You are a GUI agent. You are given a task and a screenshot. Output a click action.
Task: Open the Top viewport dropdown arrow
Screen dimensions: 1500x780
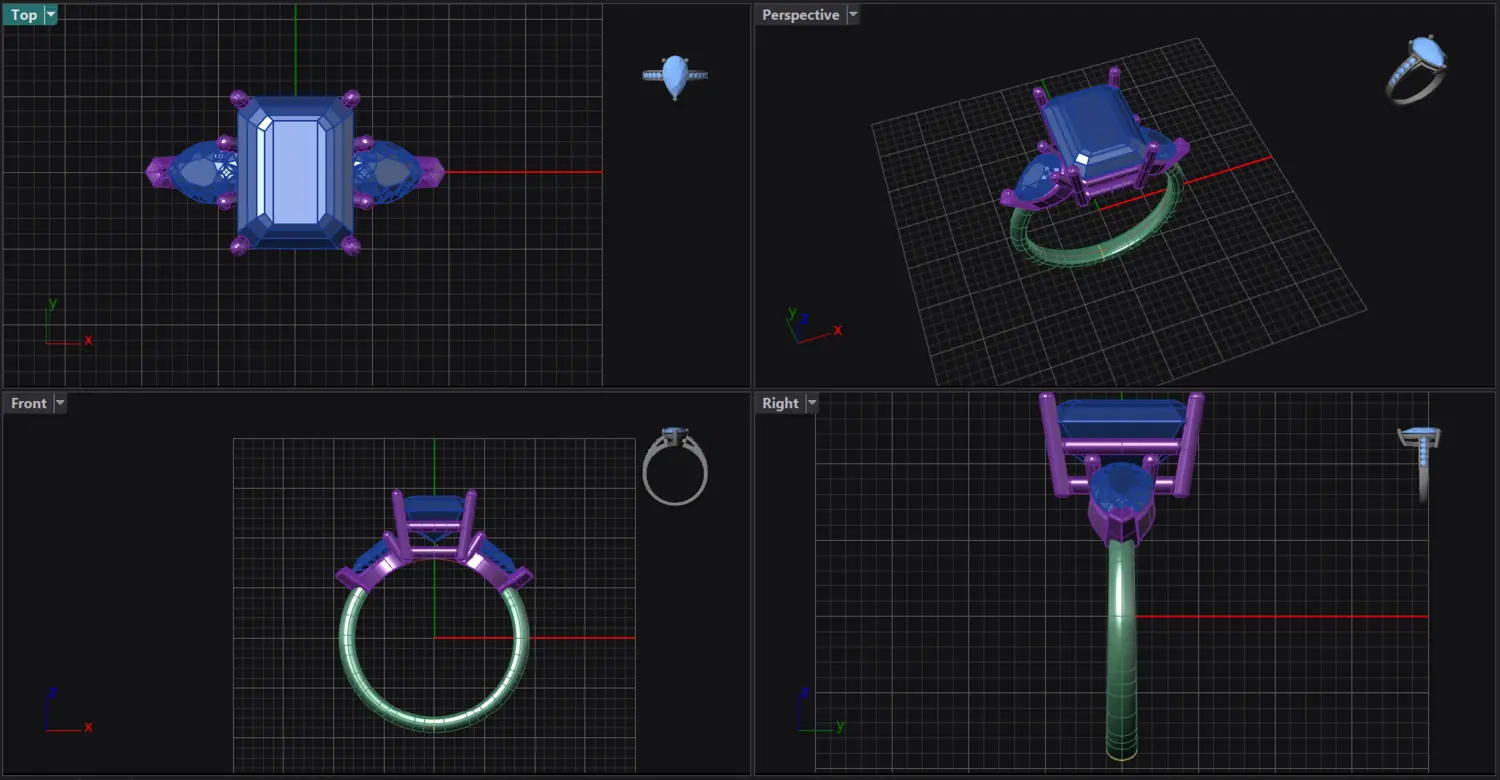point(51,15)
